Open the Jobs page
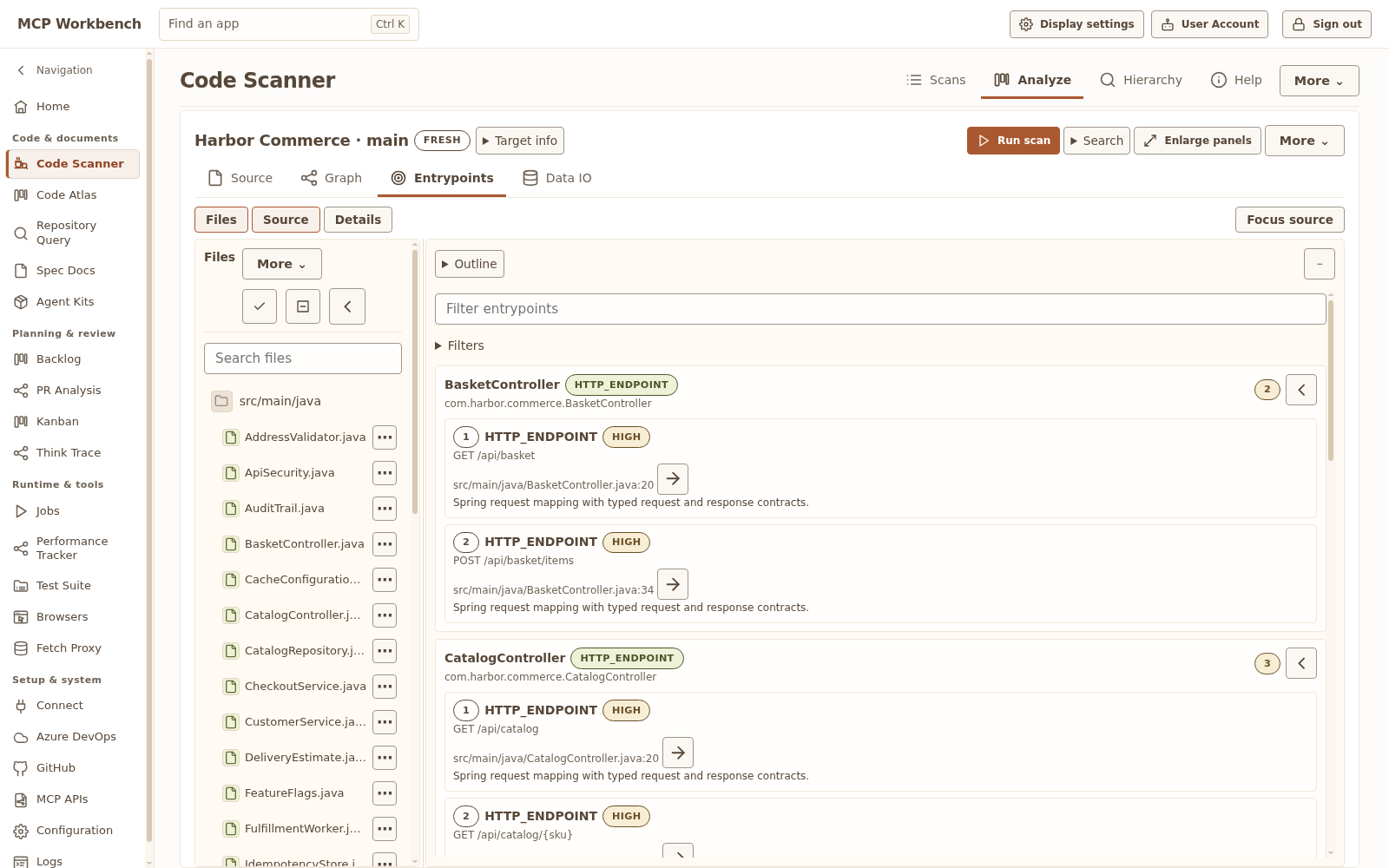 tap(73, 511)
